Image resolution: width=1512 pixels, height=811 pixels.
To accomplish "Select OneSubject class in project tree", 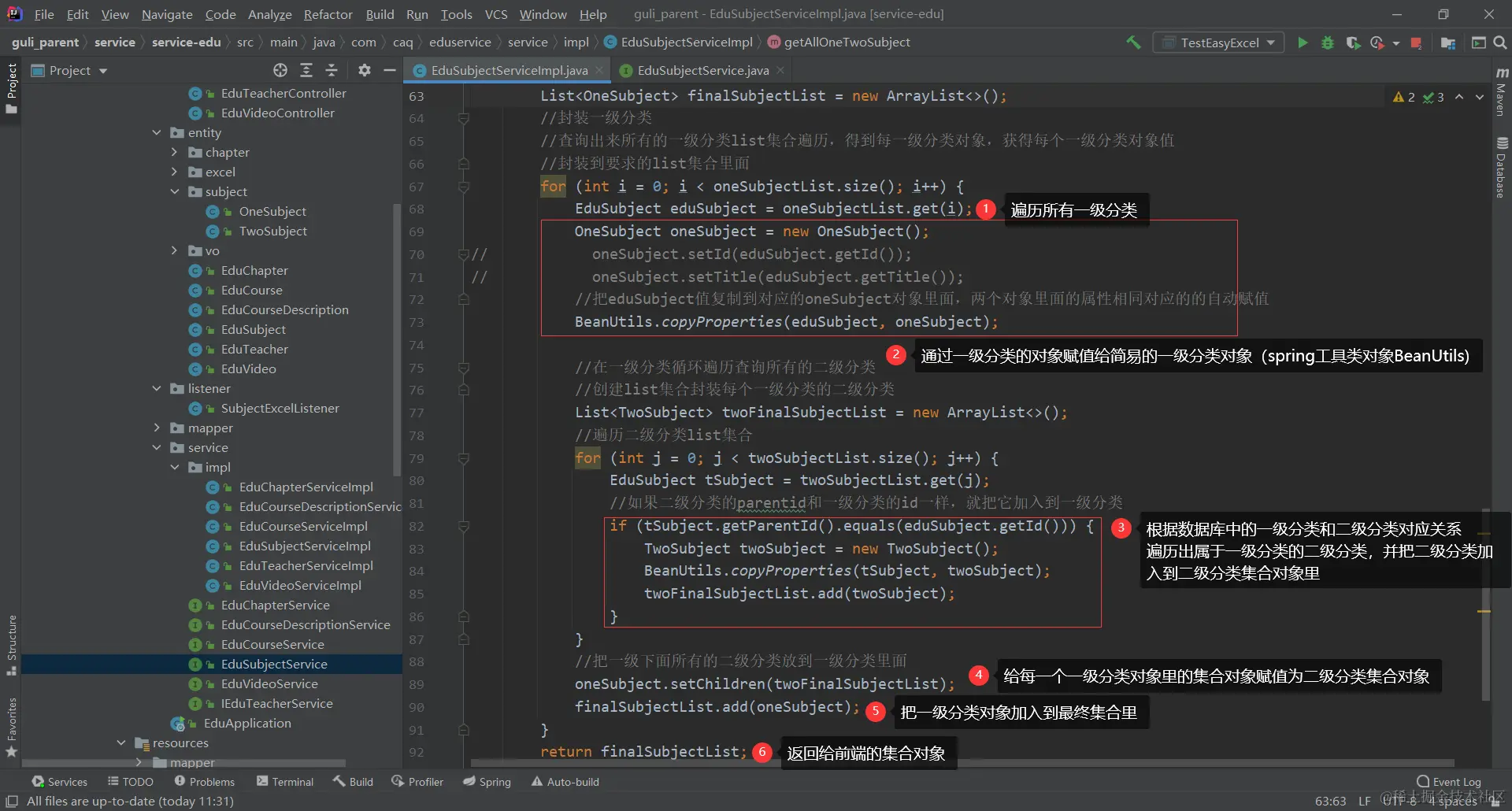I will pyautogui.click(x=272, y=212).
